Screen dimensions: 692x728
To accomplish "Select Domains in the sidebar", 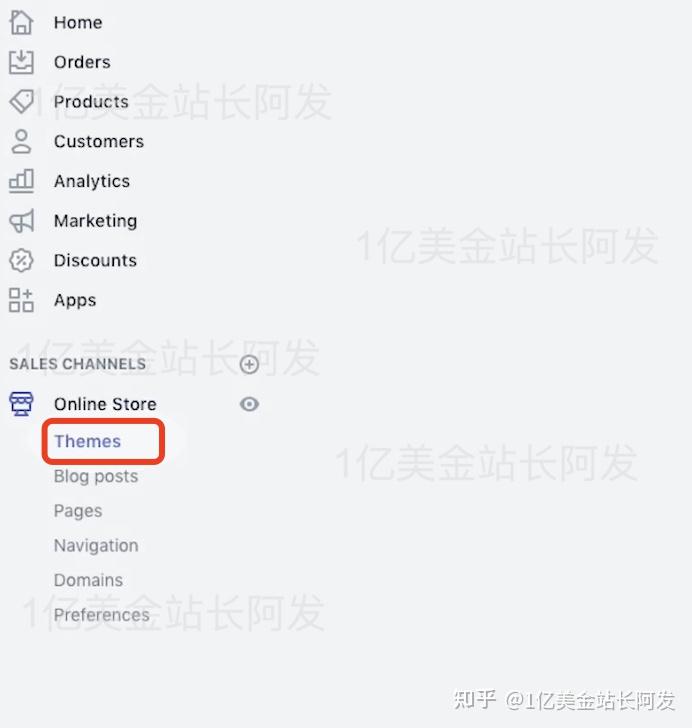I will click(88, 580).
